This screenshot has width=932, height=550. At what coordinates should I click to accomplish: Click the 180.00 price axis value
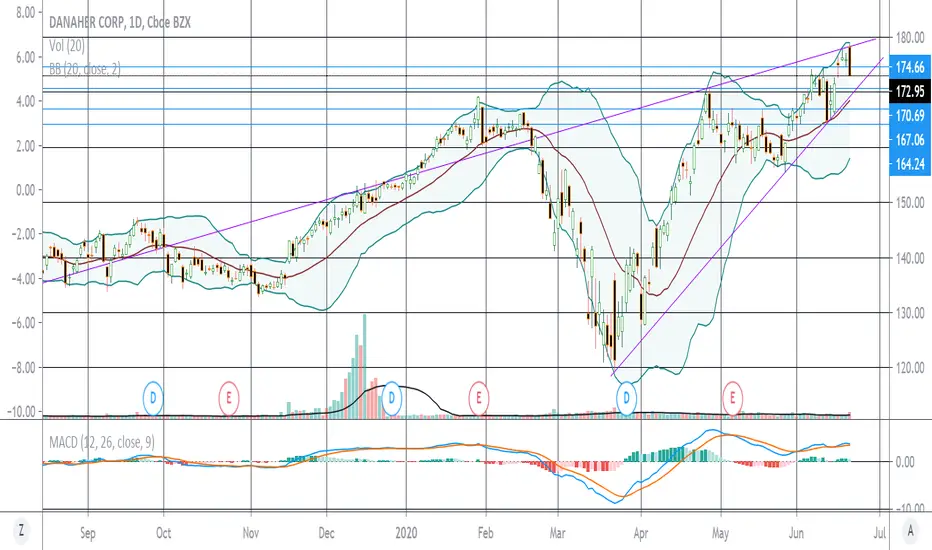[x=910, y=37]
